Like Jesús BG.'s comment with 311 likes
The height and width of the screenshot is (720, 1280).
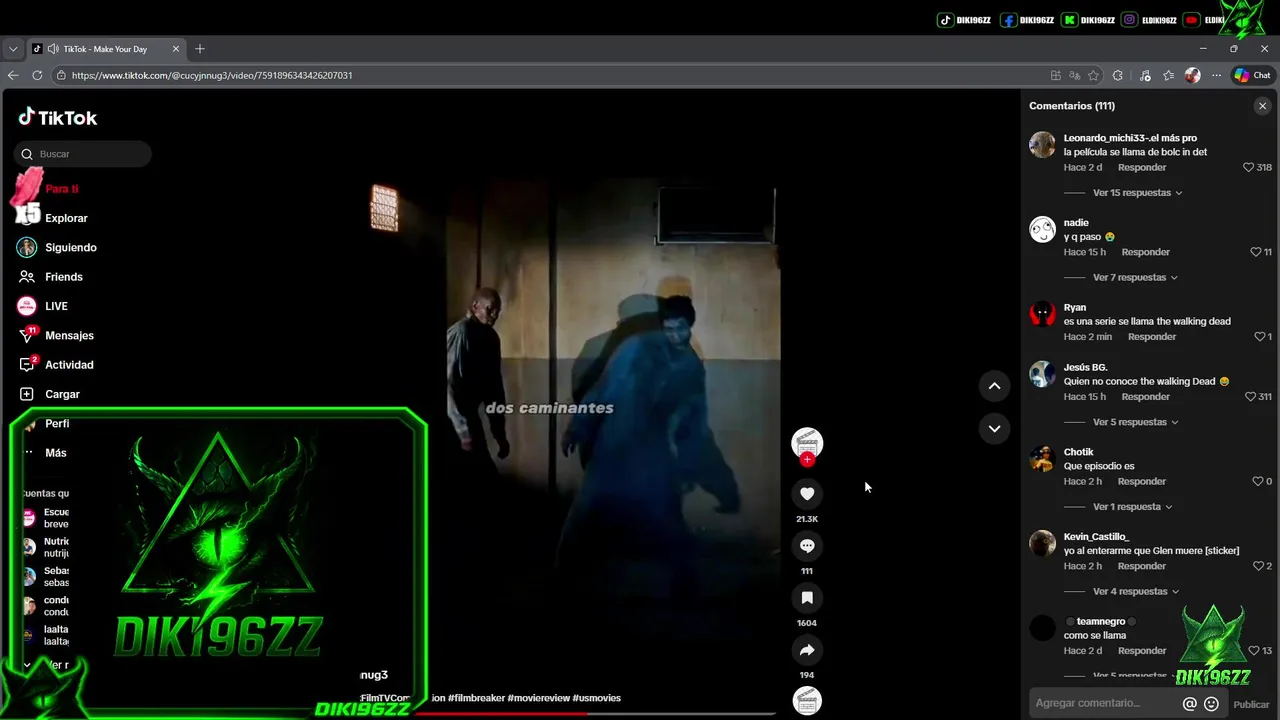[1250, 397]
